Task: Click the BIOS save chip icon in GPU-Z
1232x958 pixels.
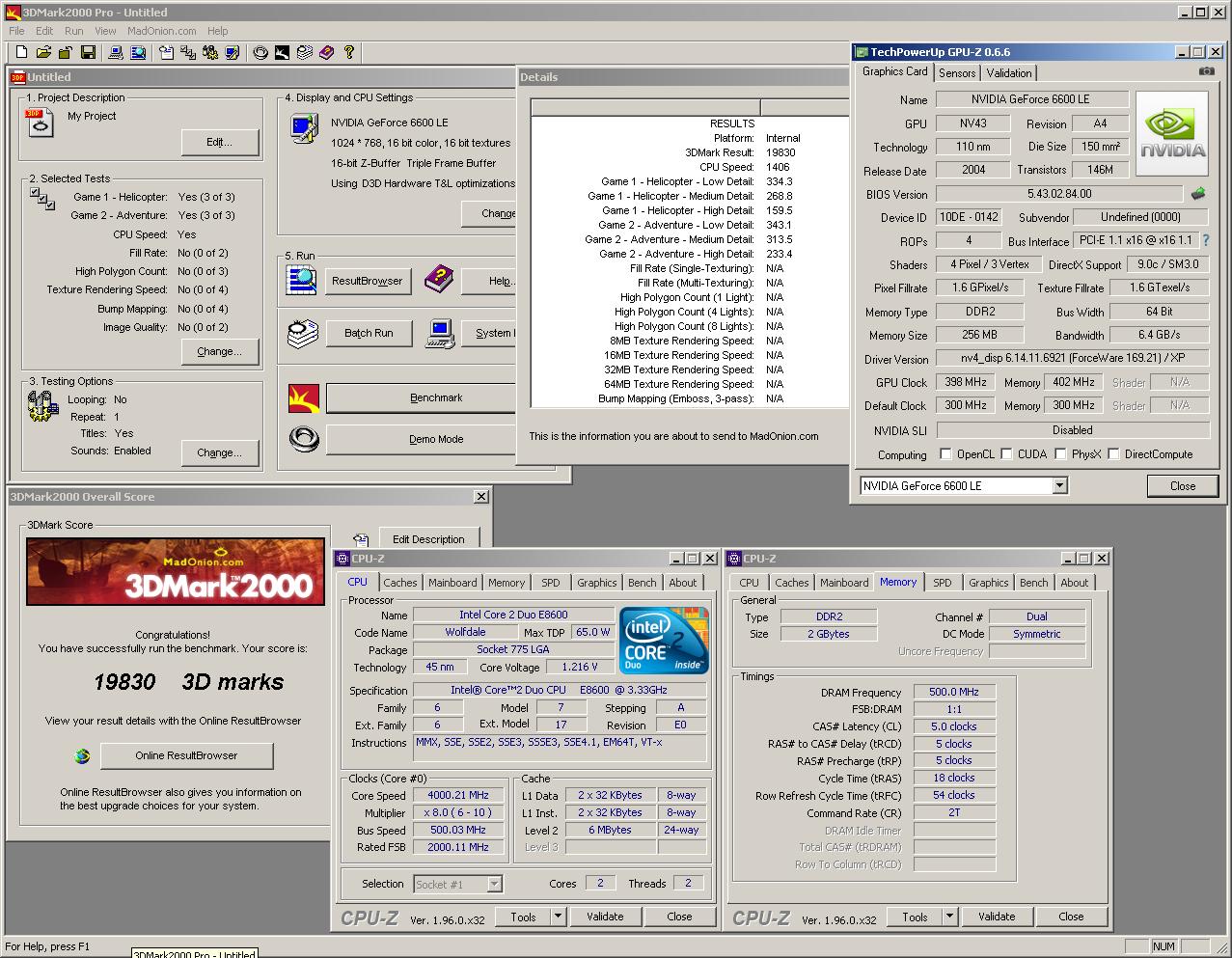Action: click(1197, 194)
